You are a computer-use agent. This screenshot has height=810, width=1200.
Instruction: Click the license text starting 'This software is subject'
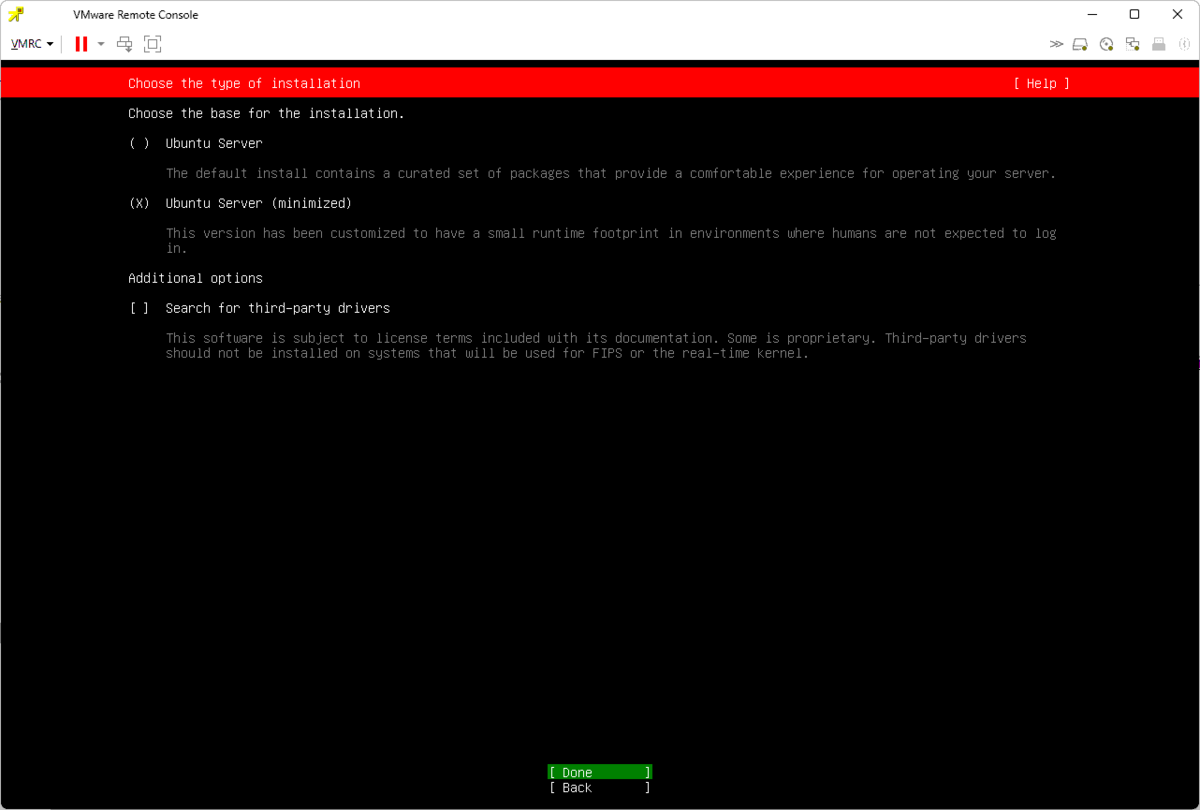coord(596,345)
